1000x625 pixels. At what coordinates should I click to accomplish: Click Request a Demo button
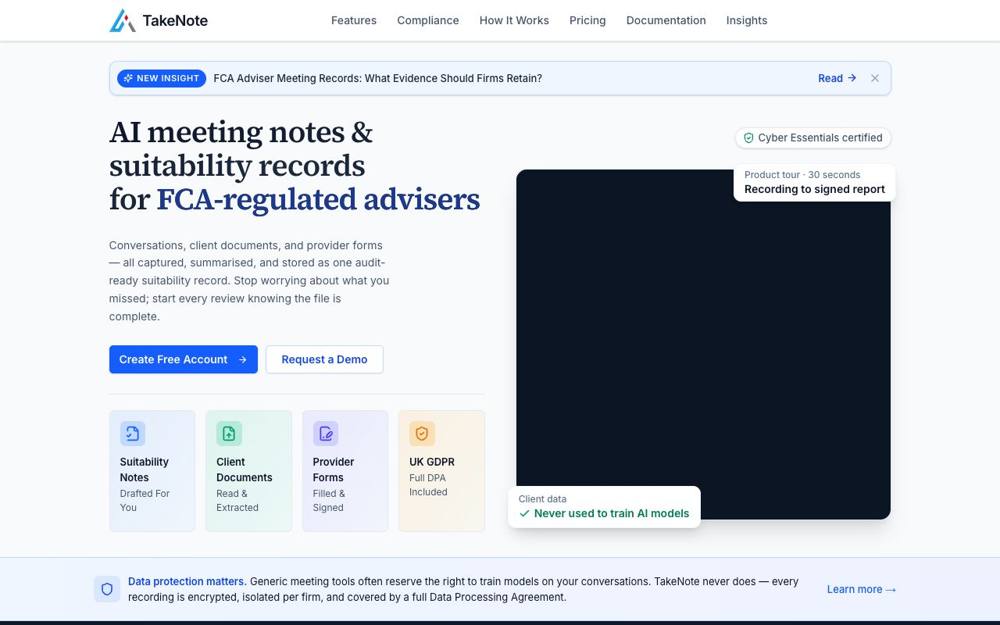(x=325, y=360)
